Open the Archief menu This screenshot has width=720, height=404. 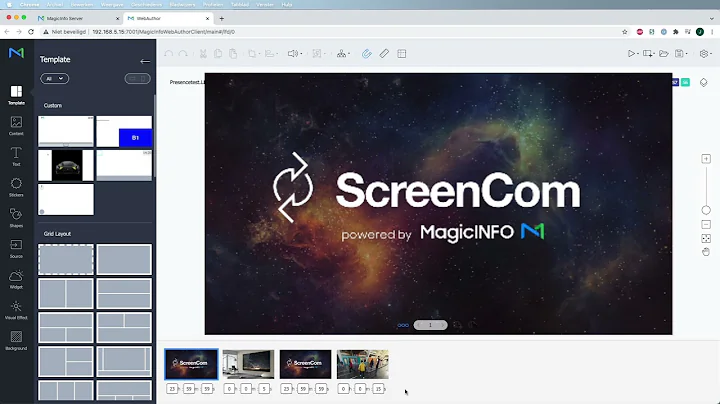point(55,5)
